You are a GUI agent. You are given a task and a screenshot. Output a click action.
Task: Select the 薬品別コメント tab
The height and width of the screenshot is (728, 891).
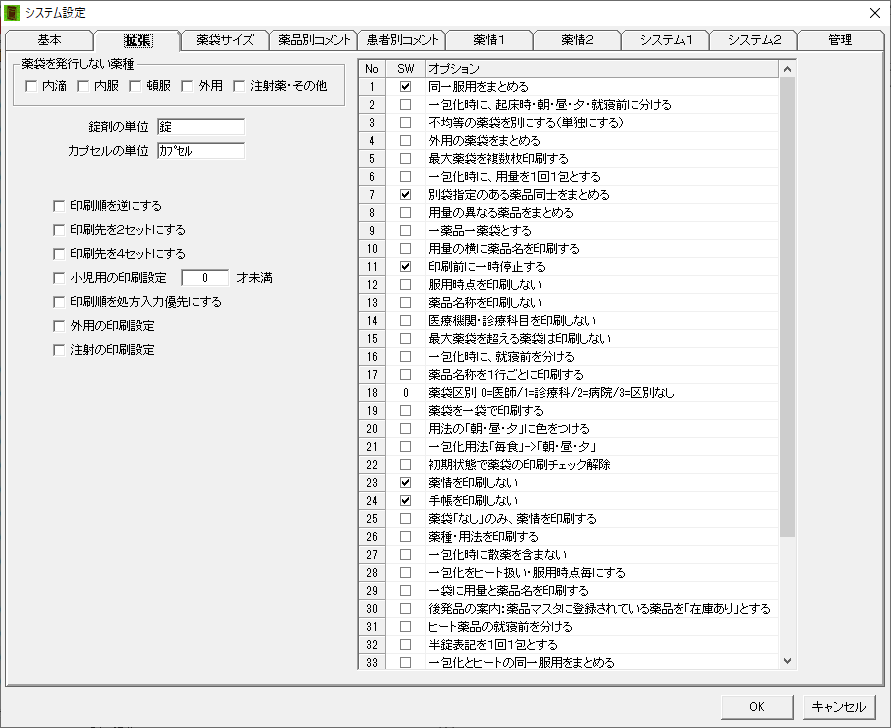pos(313,40)
